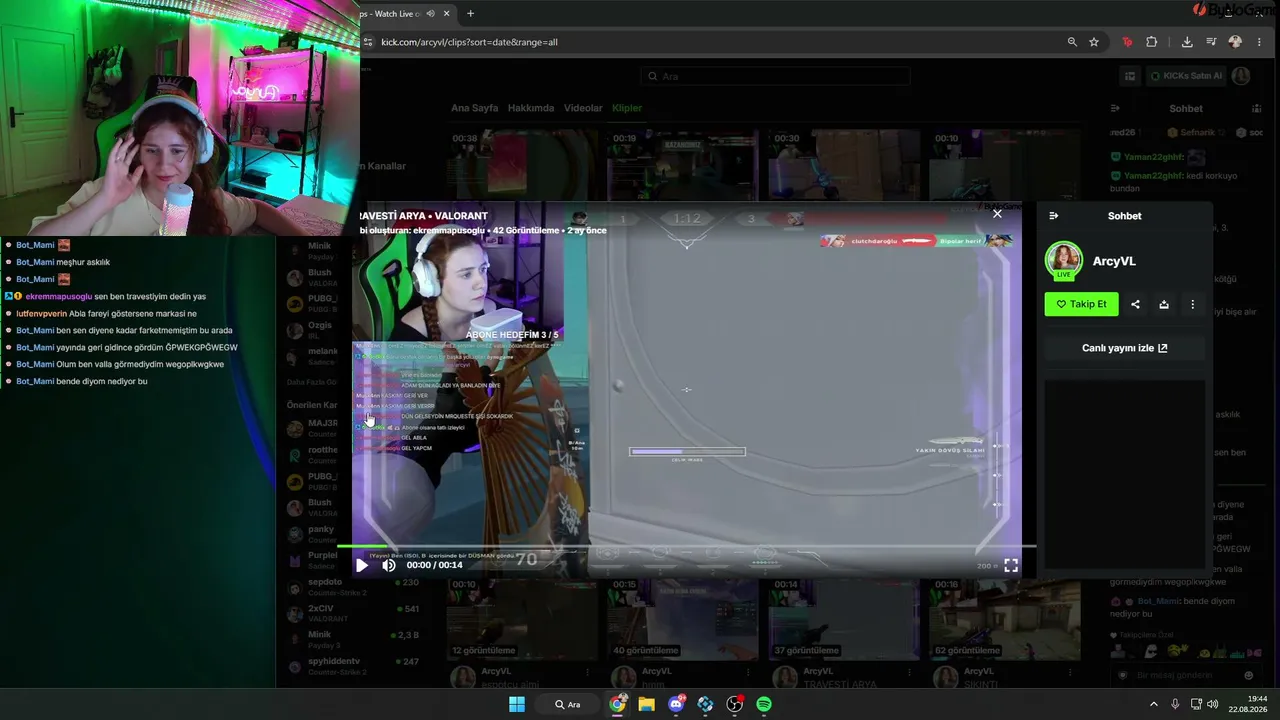This screenshot has height=720, width=1280.
Task: Open the Kick layout icon beside KICKs
Action: [x=1130, y=76]
